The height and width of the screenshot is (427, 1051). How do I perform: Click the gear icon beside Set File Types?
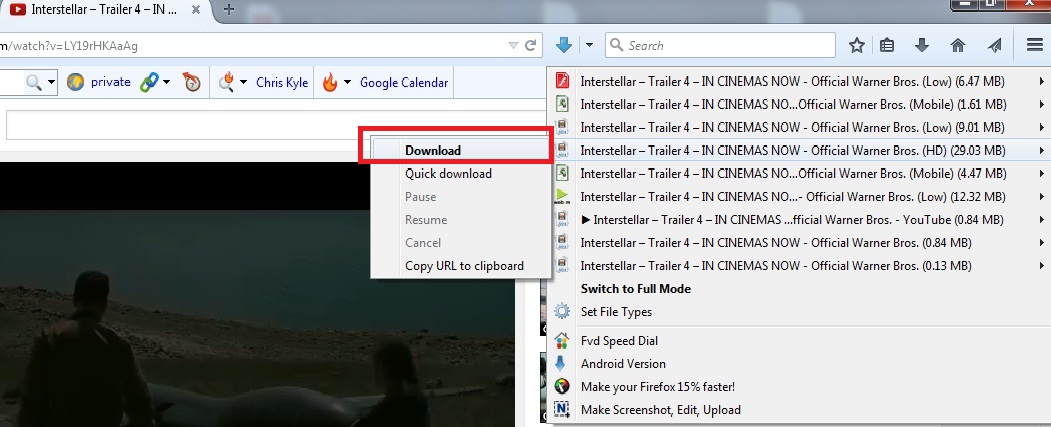(562, 312)
